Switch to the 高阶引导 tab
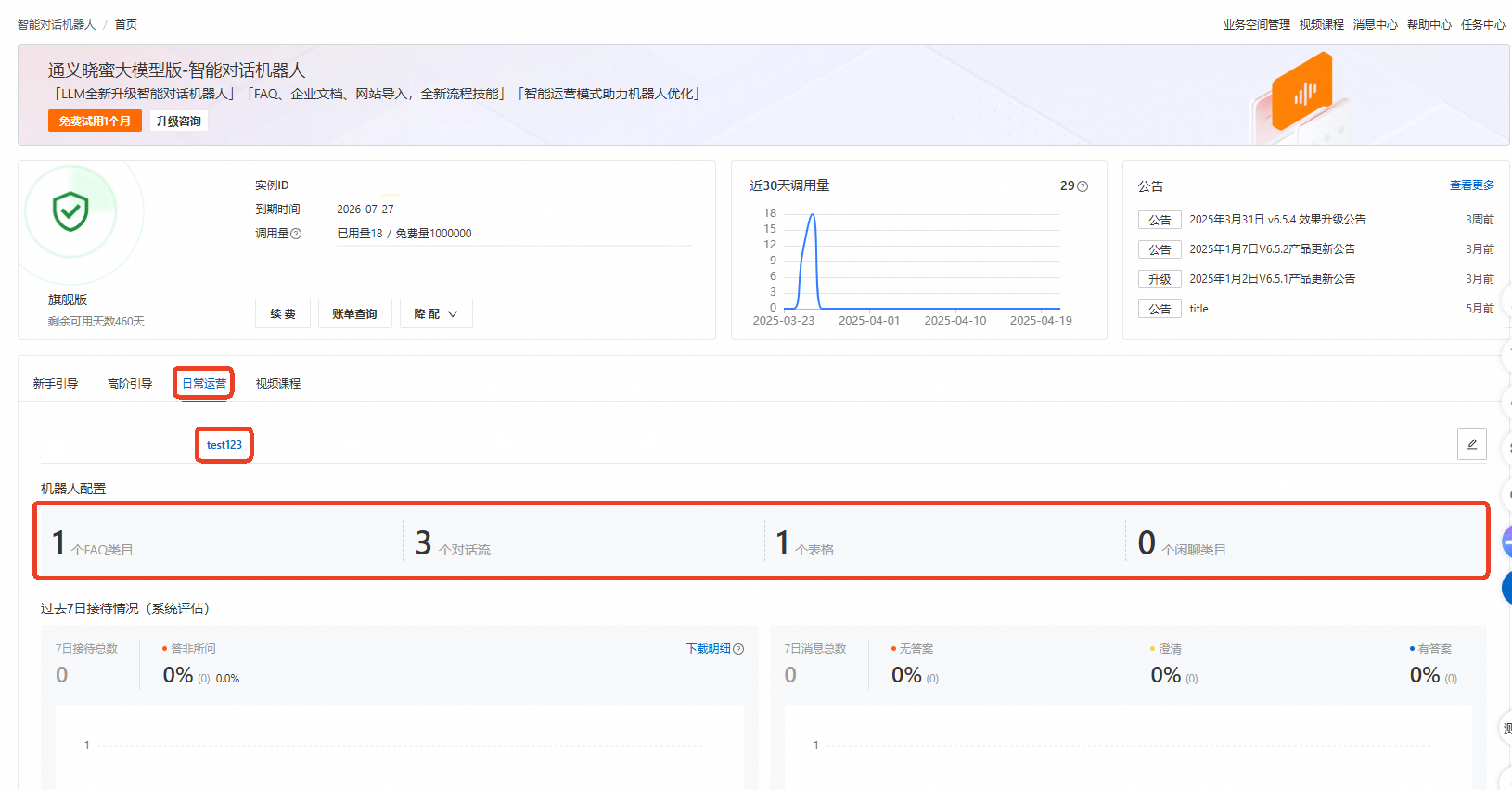The width and height of the screenshot is (1512, 790). (x=130, y=383)
